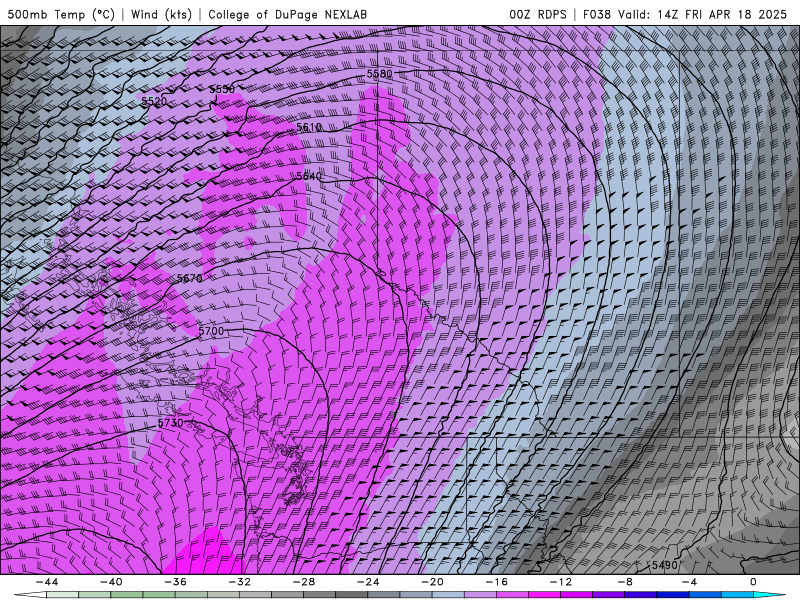The height and width of the screenshot is (600, 800).
Task: Click the -16 colorbar tick label
Action: pyautogui.click(x=496, y=582)
